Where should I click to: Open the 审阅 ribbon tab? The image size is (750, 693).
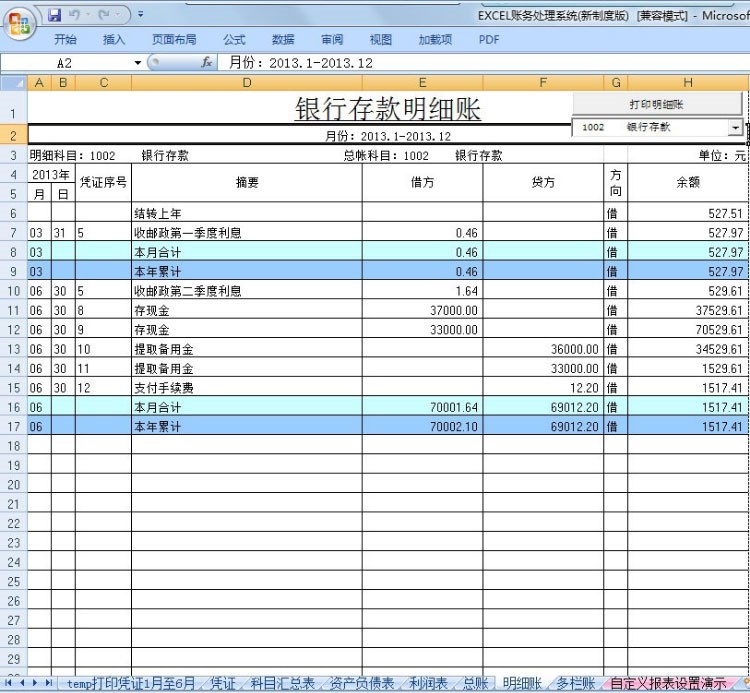click(332, 40)
